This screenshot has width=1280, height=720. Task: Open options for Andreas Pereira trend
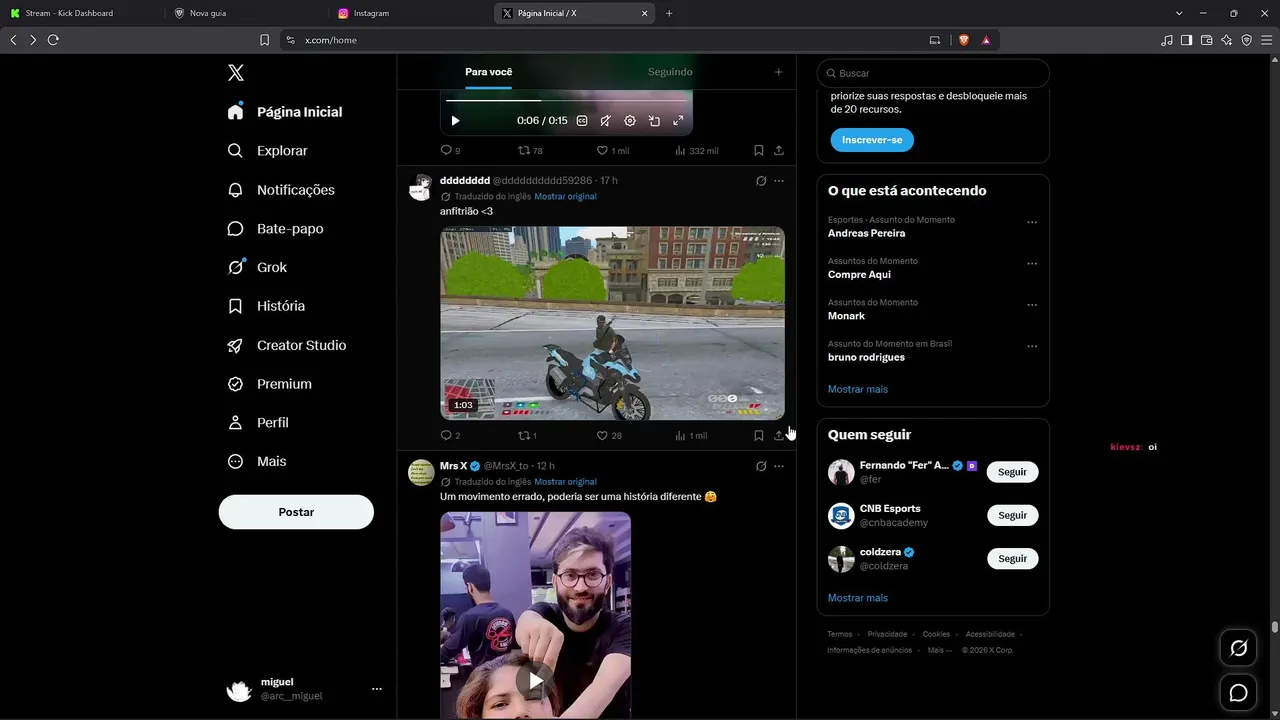(x=1032, y=223)
